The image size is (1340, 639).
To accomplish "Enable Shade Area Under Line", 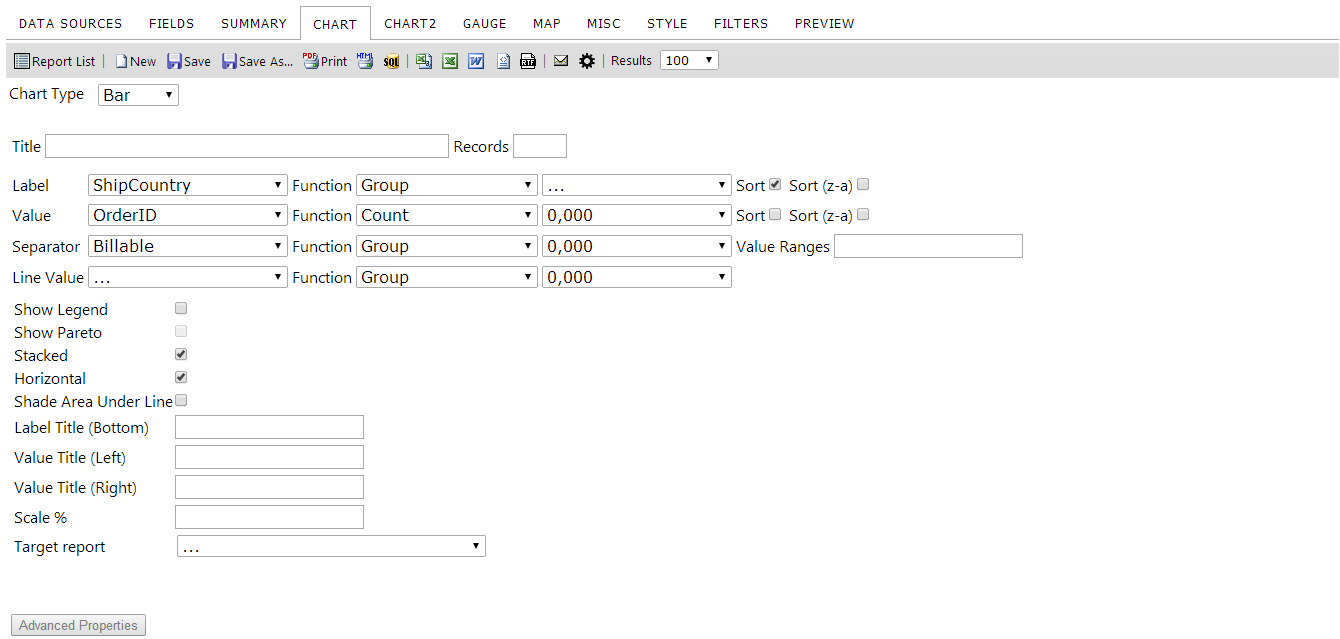I will 181,400.
